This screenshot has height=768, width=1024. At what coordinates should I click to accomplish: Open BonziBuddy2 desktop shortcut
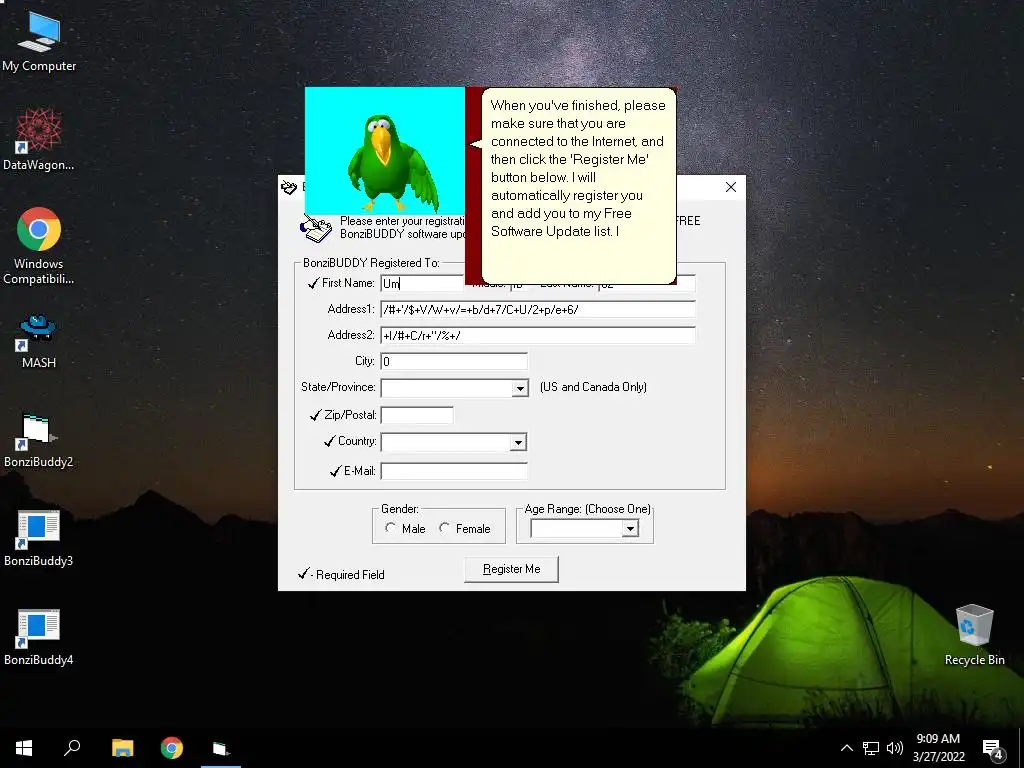39,440
